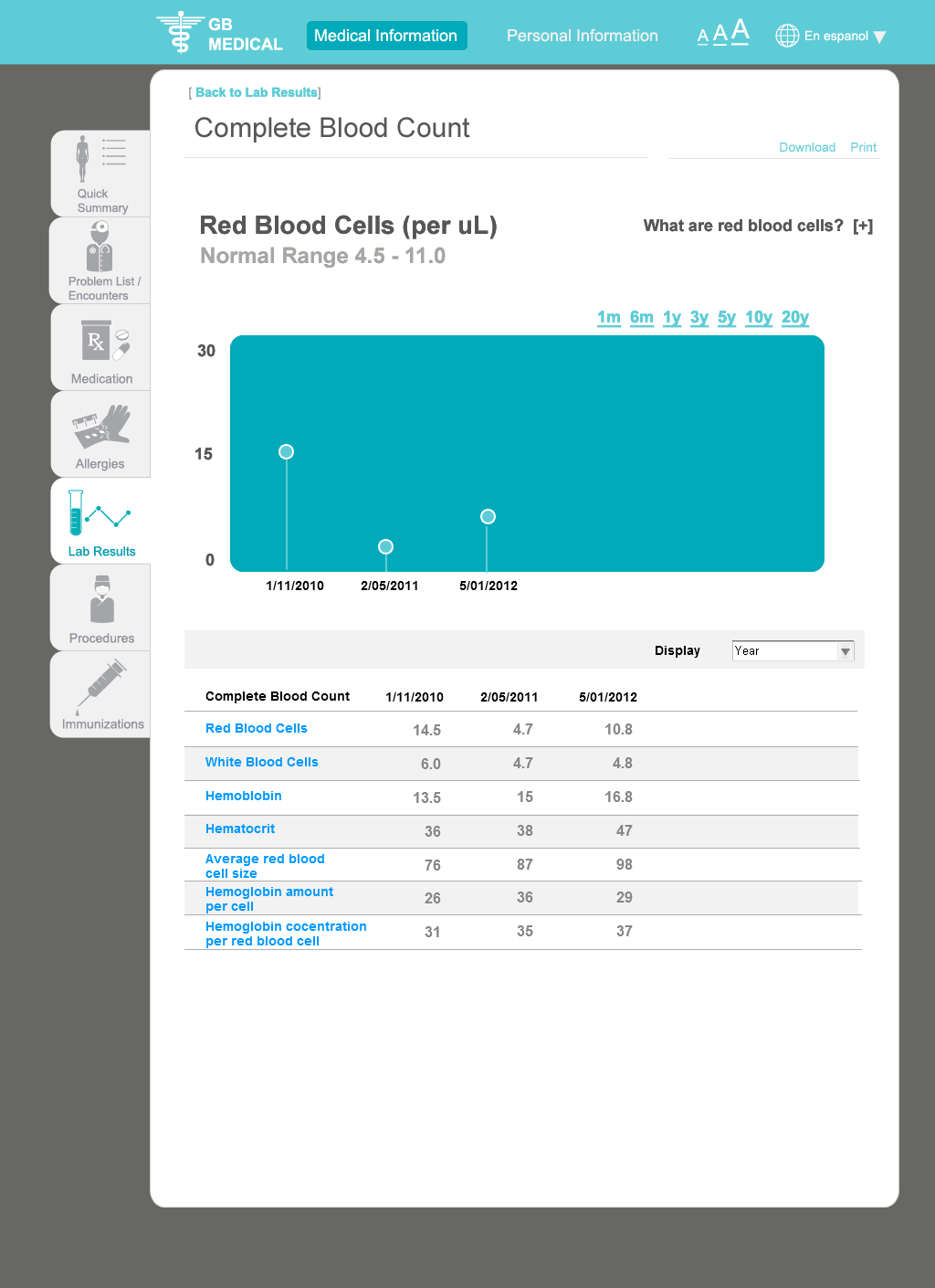This screenshot has width=935, height=1288.
Task: Open Problem List / Encounters doctor icon
Action: 100,247
